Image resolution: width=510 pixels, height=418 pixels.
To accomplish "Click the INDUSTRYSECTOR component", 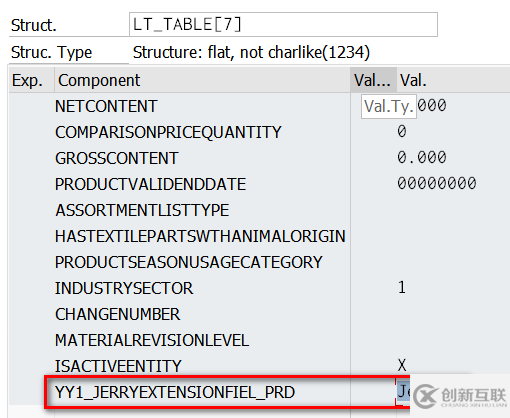I will [x=124, y=288].
